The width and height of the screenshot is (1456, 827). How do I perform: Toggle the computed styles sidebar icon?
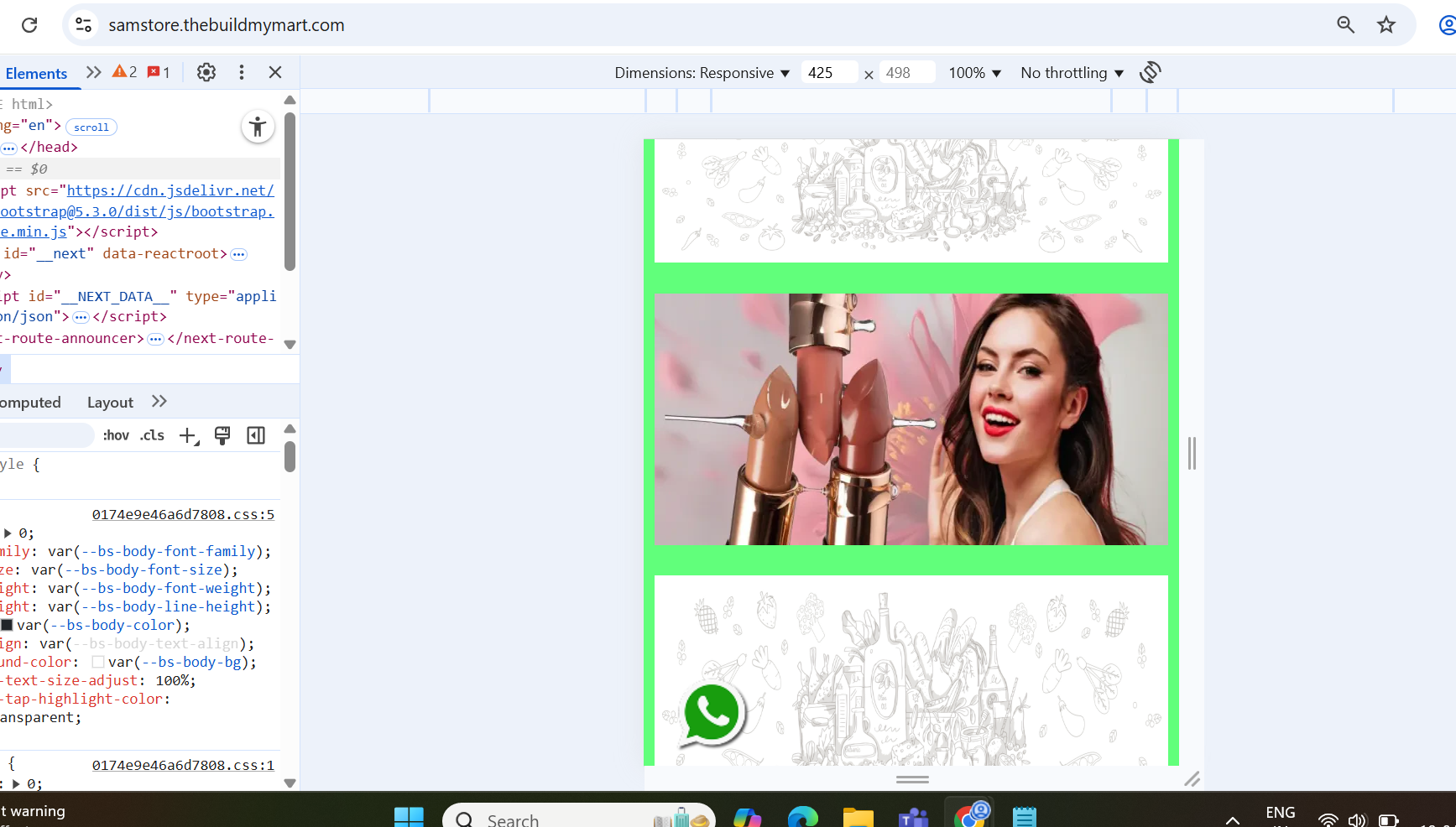pos(256,435)
